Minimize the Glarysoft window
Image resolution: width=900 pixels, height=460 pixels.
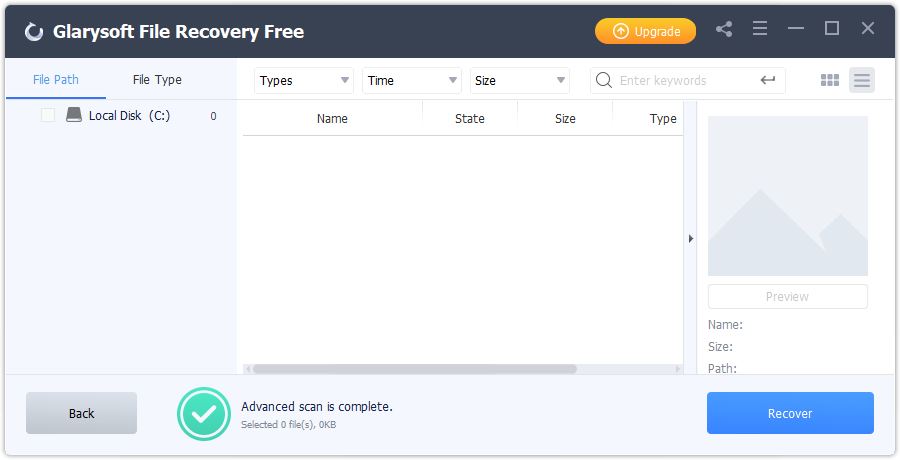(796, 28)
